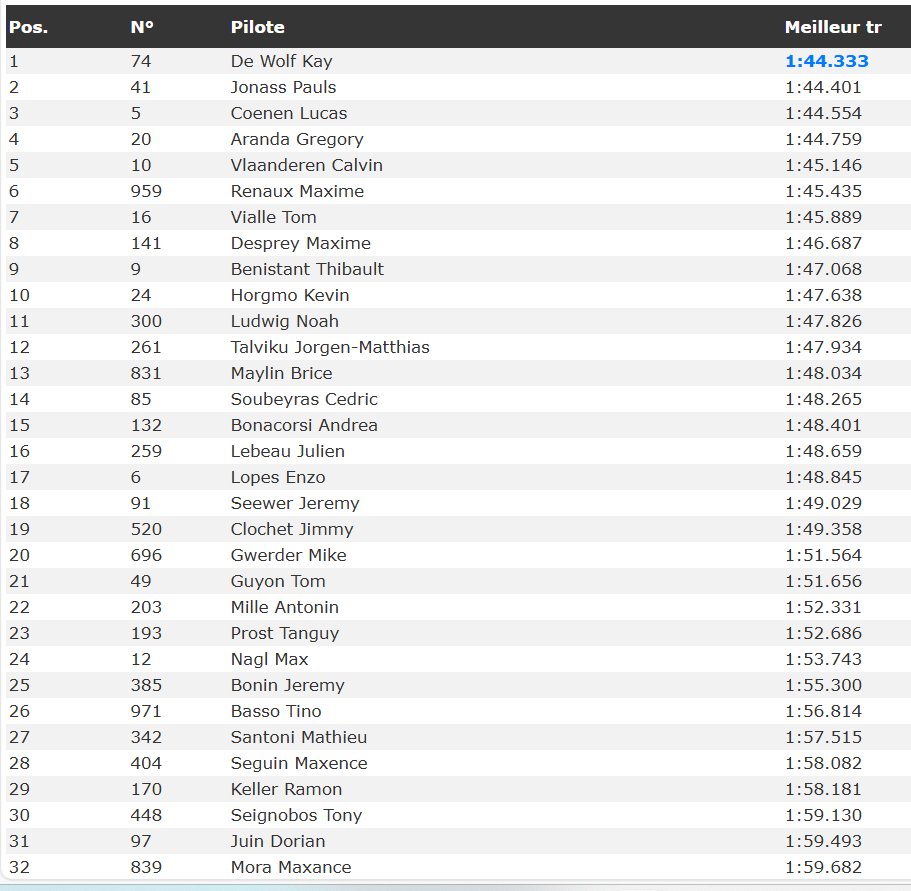Select the Seewer Jeremy row
911x891 pixels.
point(294,503)
